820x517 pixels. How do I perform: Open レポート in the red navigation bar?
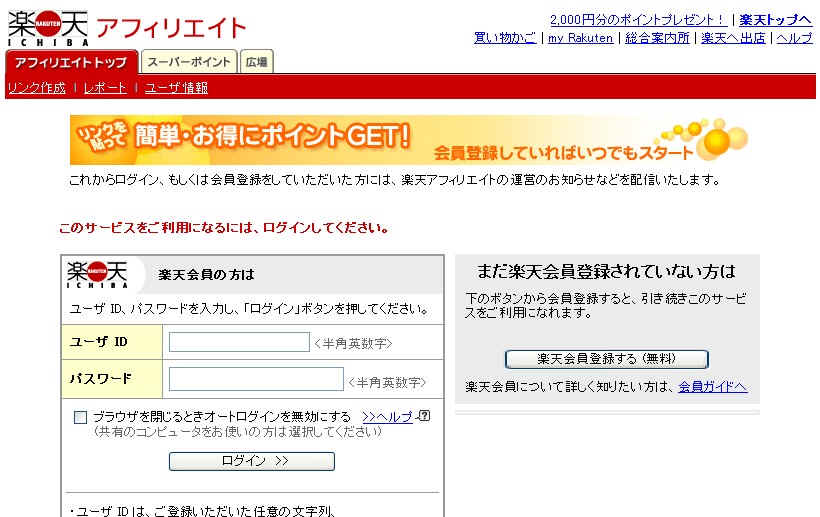pos(105,88)
